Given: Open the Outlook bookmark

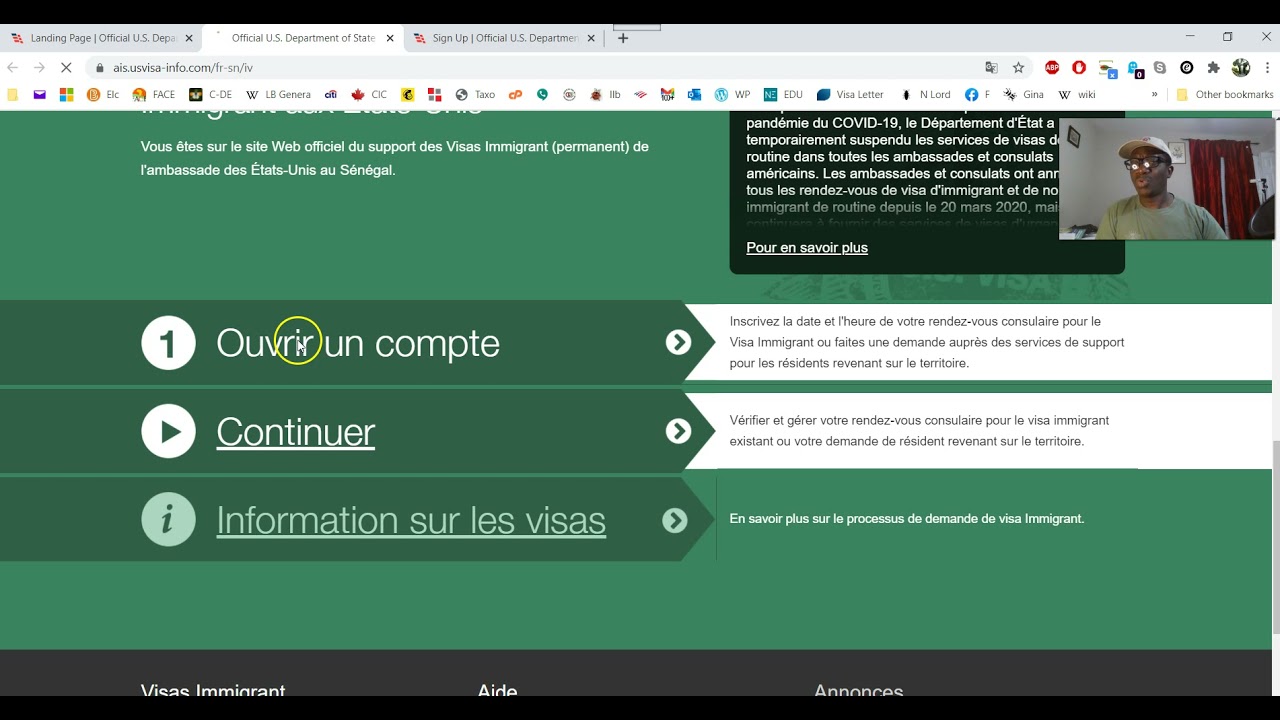Looking at the screenshot, I should coord(694,95).
